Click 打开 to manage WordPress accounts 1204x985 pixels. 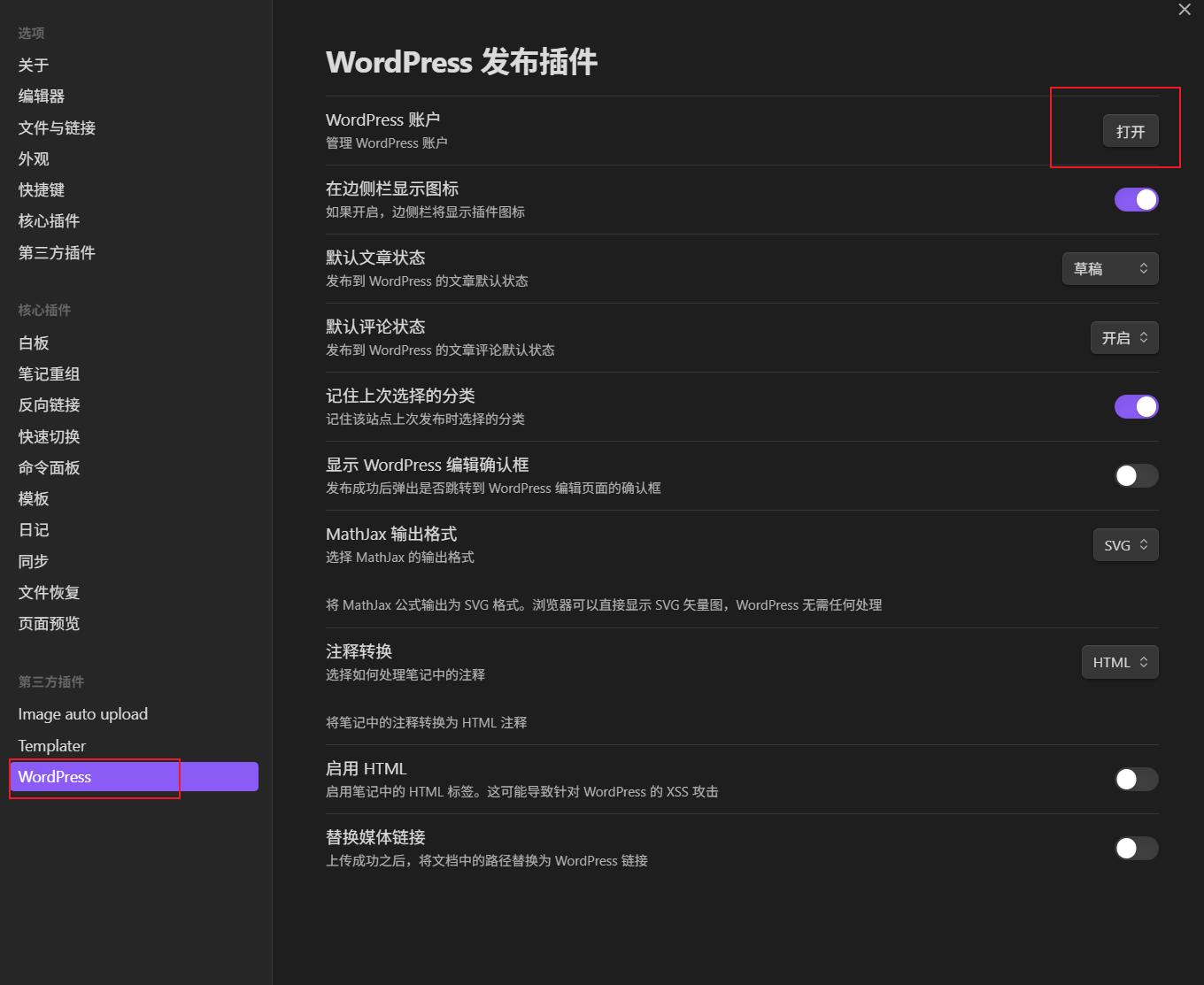1131,131
